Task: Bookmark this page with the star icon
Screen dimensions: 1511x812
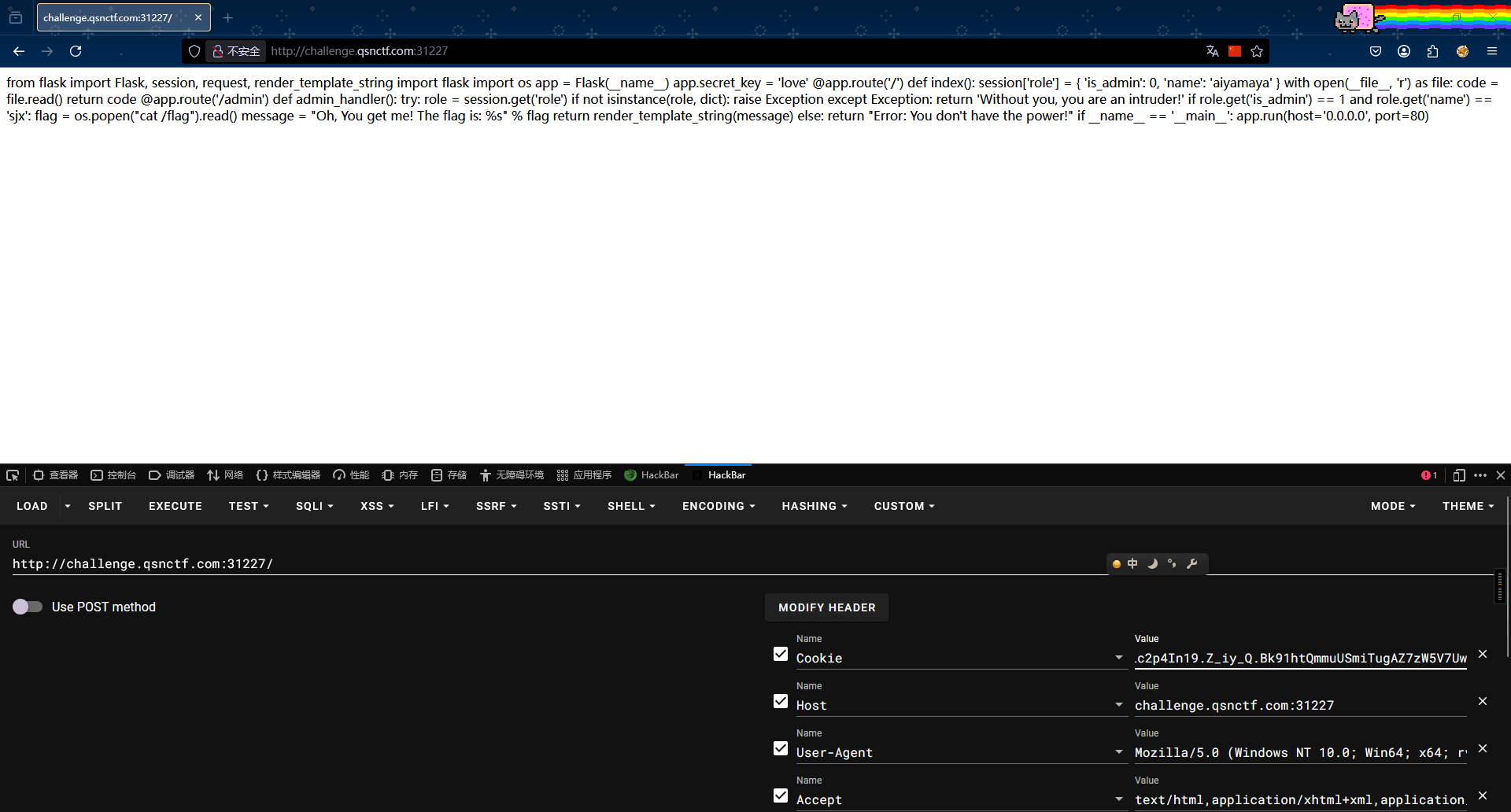Action: click(1257, 51)
